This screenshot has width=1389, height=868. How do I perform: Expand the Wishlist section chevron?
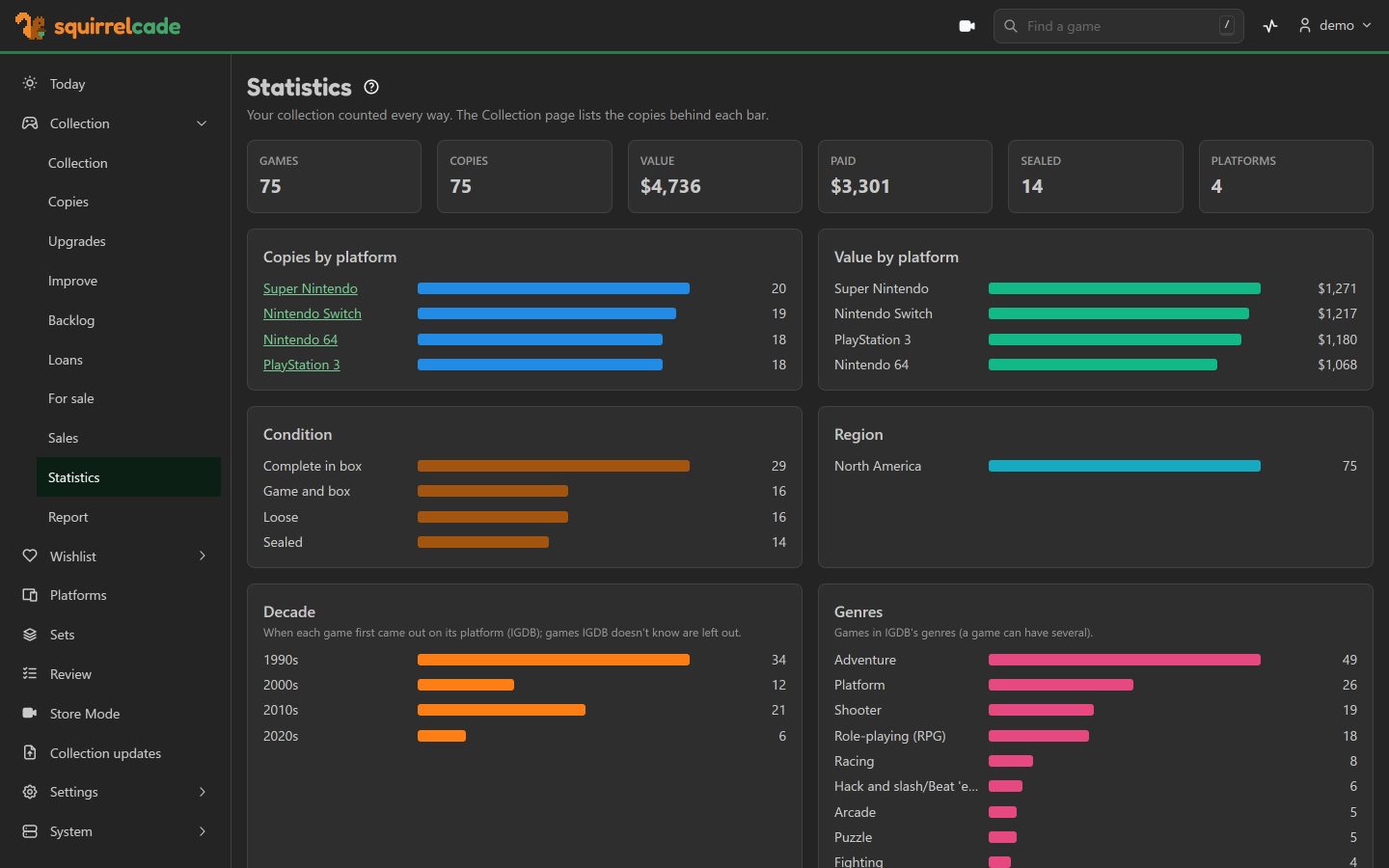click(202, 556)
